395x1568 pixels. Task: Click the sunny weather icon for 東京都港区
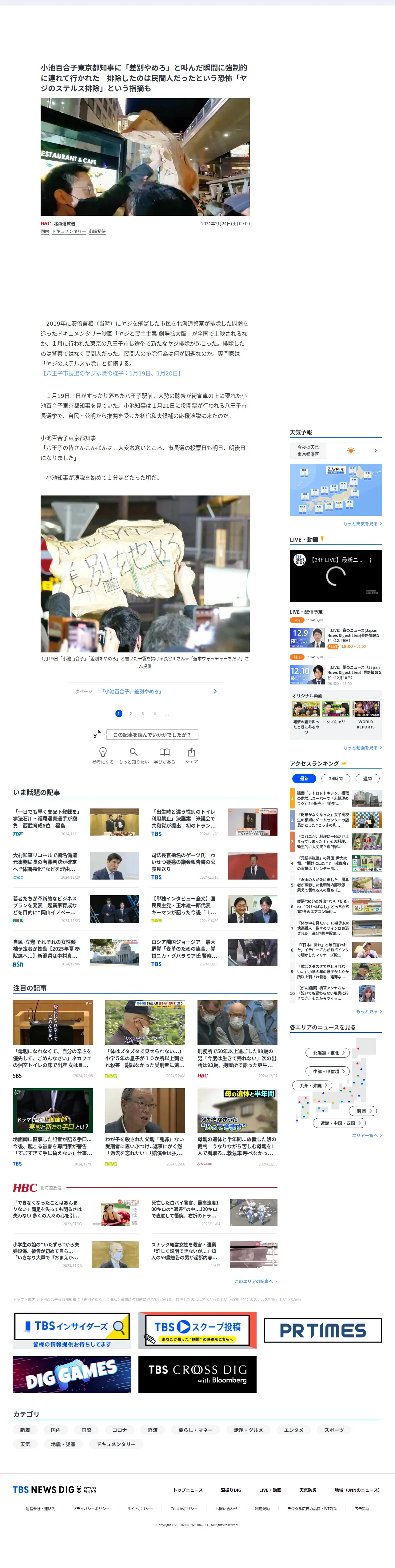coord(351,451)
